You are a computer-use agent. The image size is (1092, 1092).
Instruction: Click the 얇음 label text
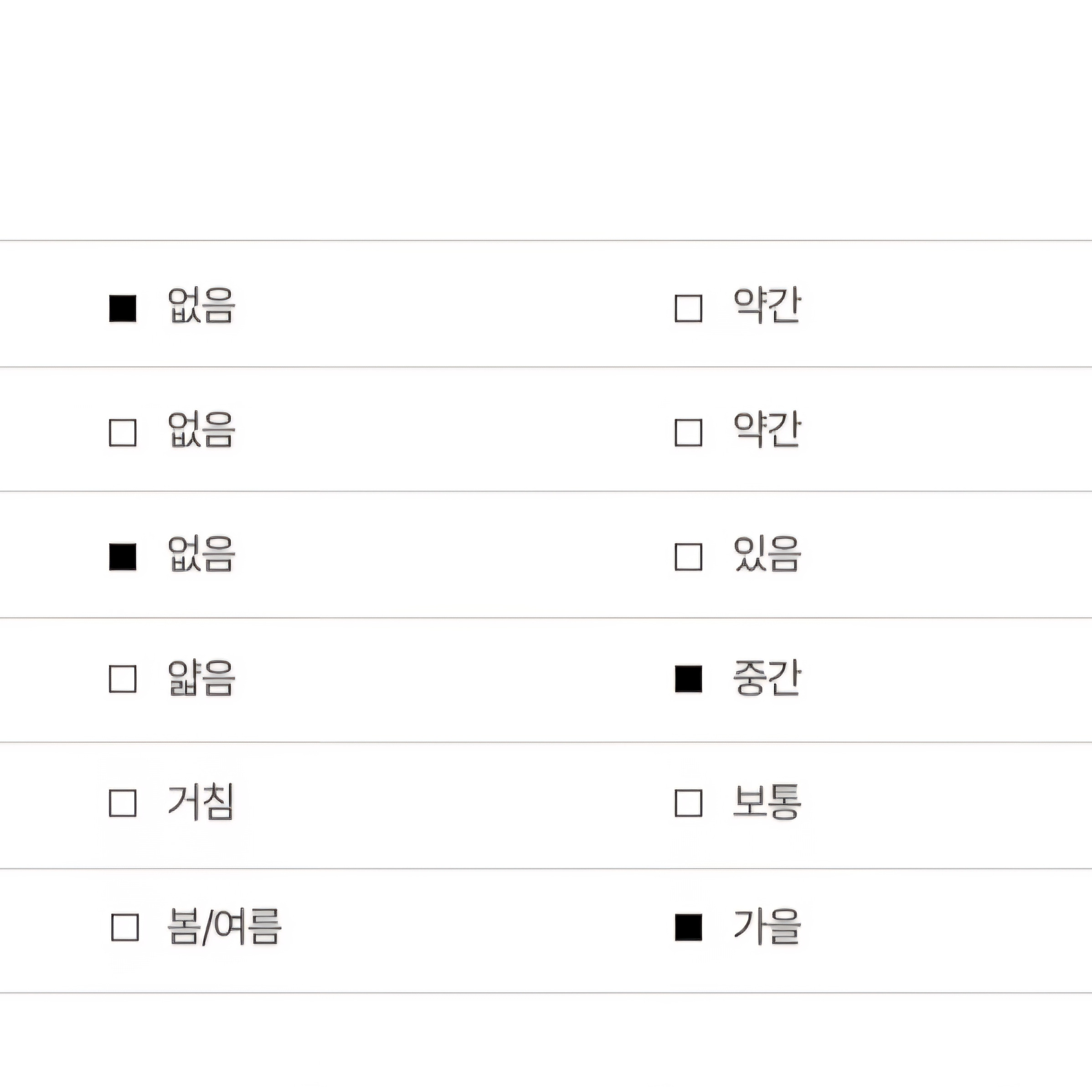click(x=201, y=677)
